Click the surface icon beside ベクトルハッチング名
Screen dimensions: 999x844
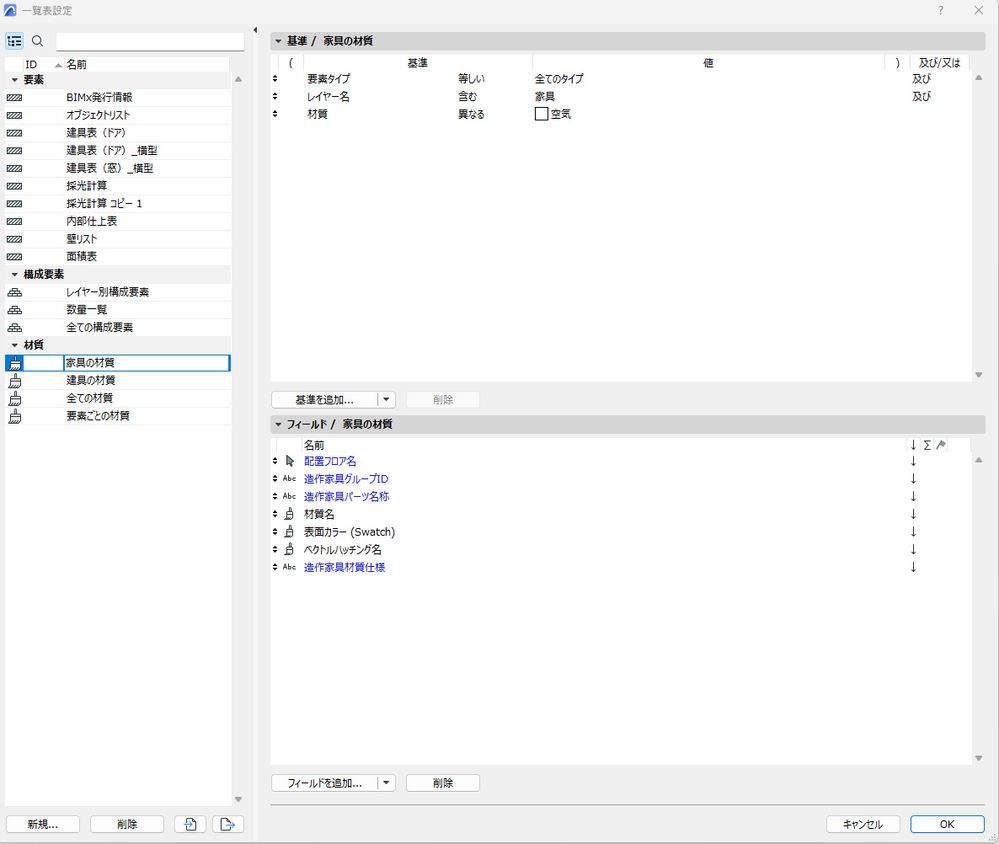[x=289, y=549]
